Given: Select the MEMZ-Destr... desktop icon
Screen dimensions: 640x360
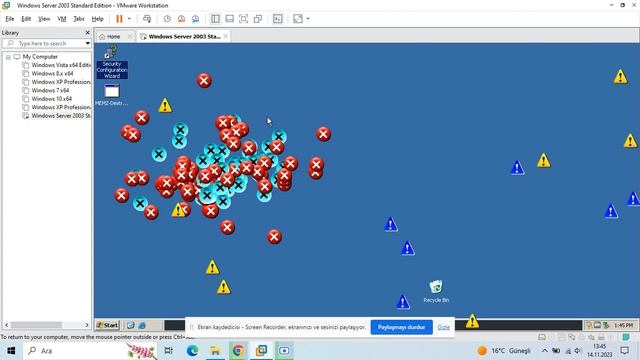Looking at the screenshot, I should [111, 95].
